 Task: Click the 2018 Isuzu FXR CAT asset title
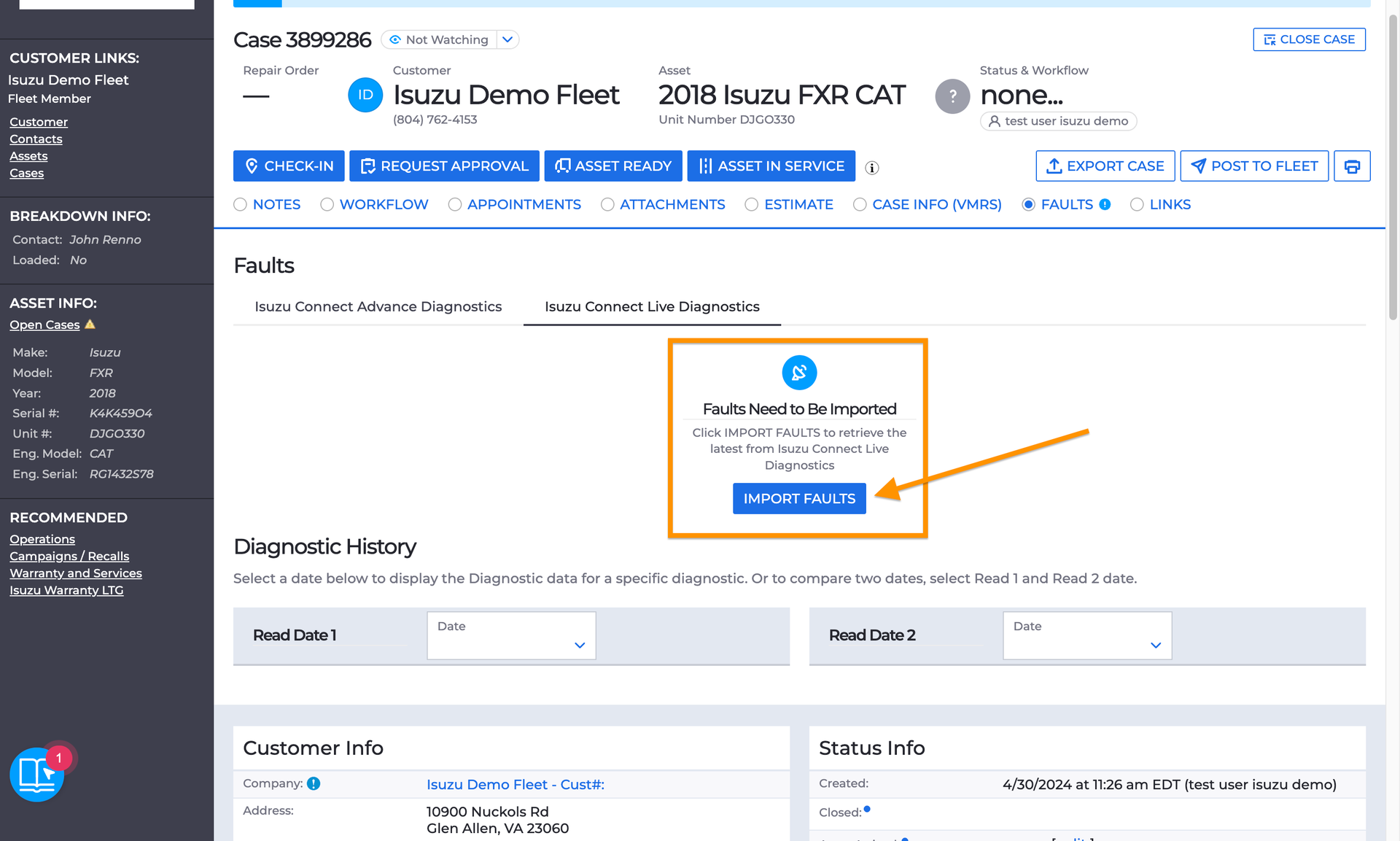tap(782, 95)
